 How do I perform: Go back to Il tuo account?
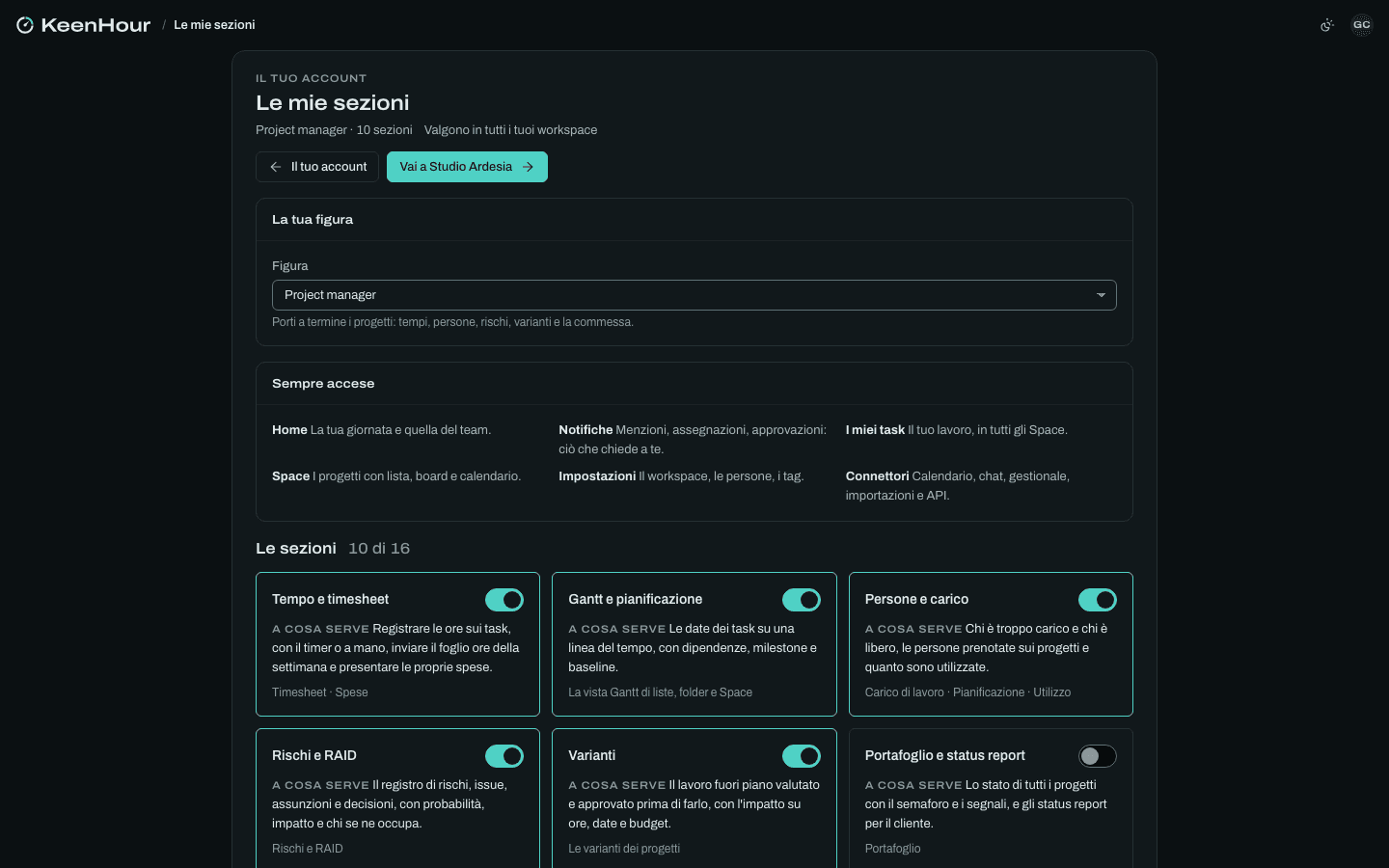point(317,167)
